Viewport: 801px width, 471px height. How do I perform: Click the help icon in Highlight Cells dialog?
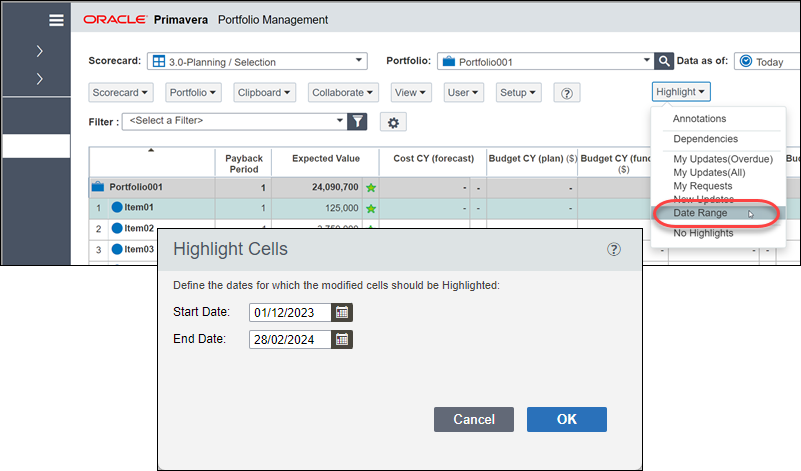[614, 249]
